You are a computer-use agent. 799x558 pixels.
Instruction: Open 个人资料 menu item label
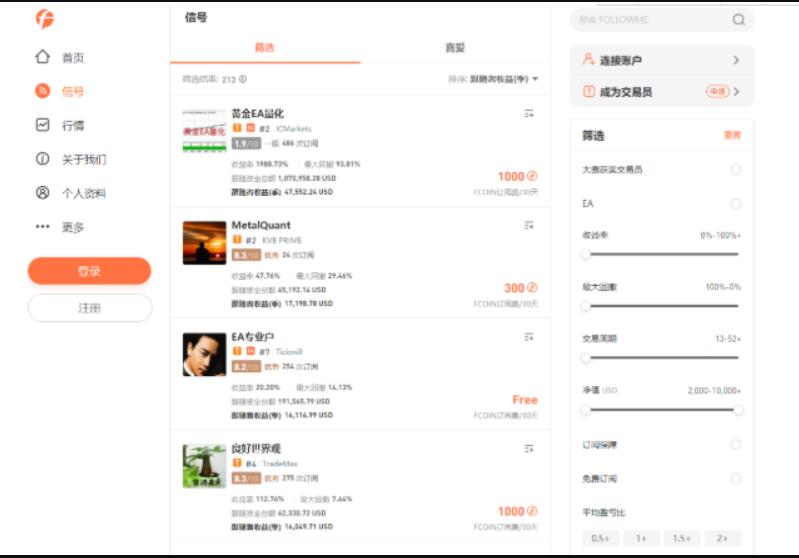84,193
